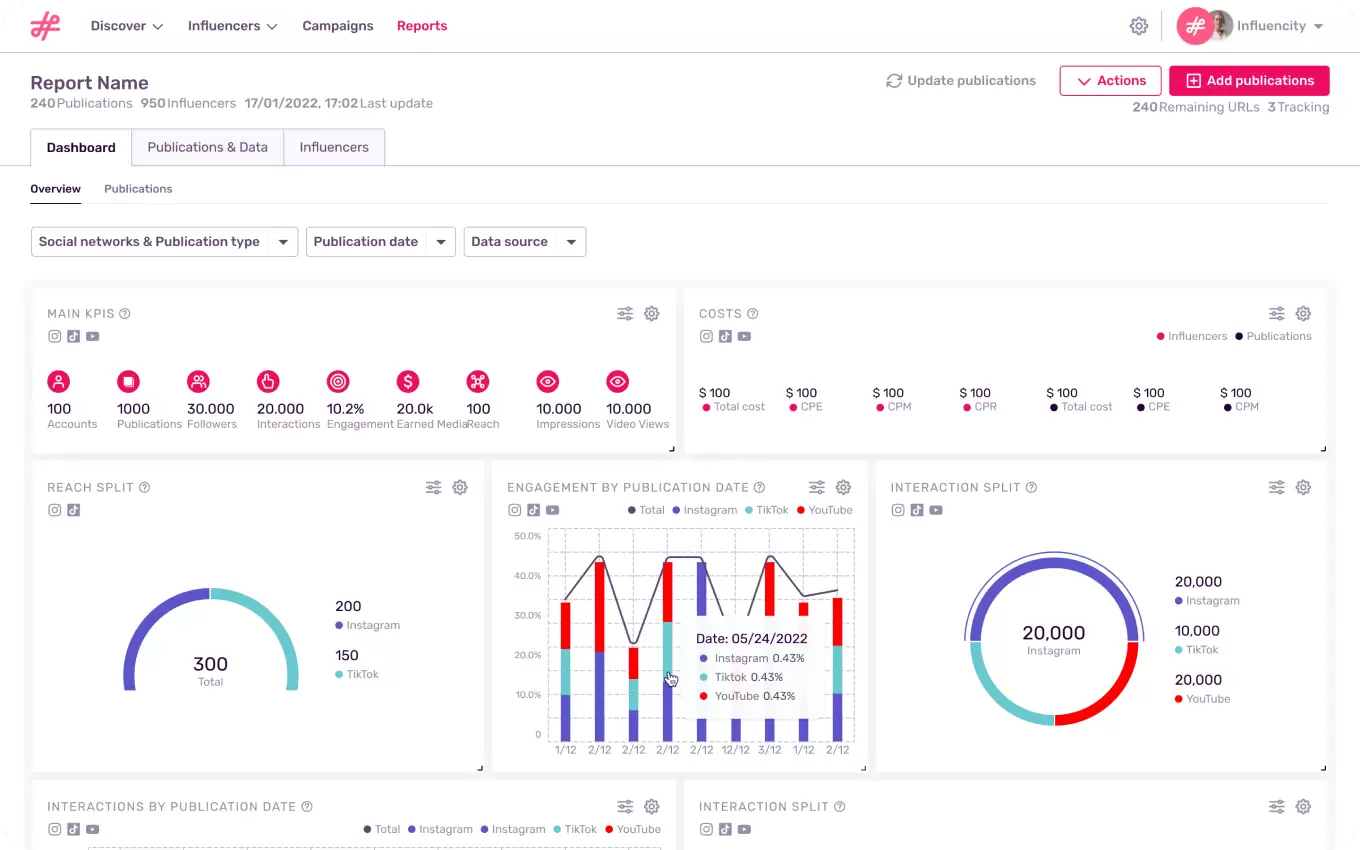Image resolution: width=1360 pixels, height=850 pixels.
Task: Click the Add publications button
Action: (1249, 80)
